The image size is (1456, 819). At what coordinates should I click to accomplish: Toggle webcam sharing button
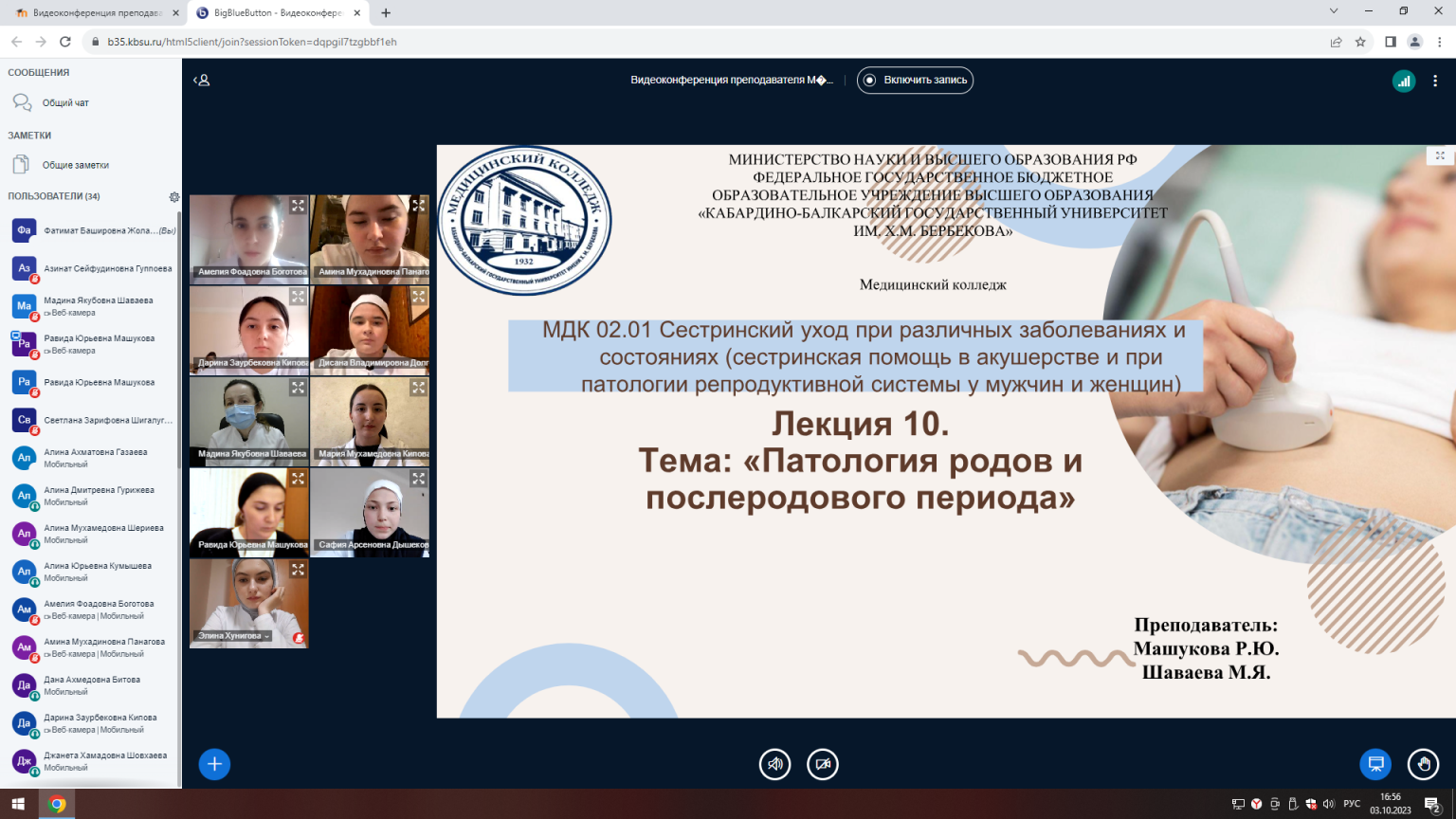coord(823,764)
